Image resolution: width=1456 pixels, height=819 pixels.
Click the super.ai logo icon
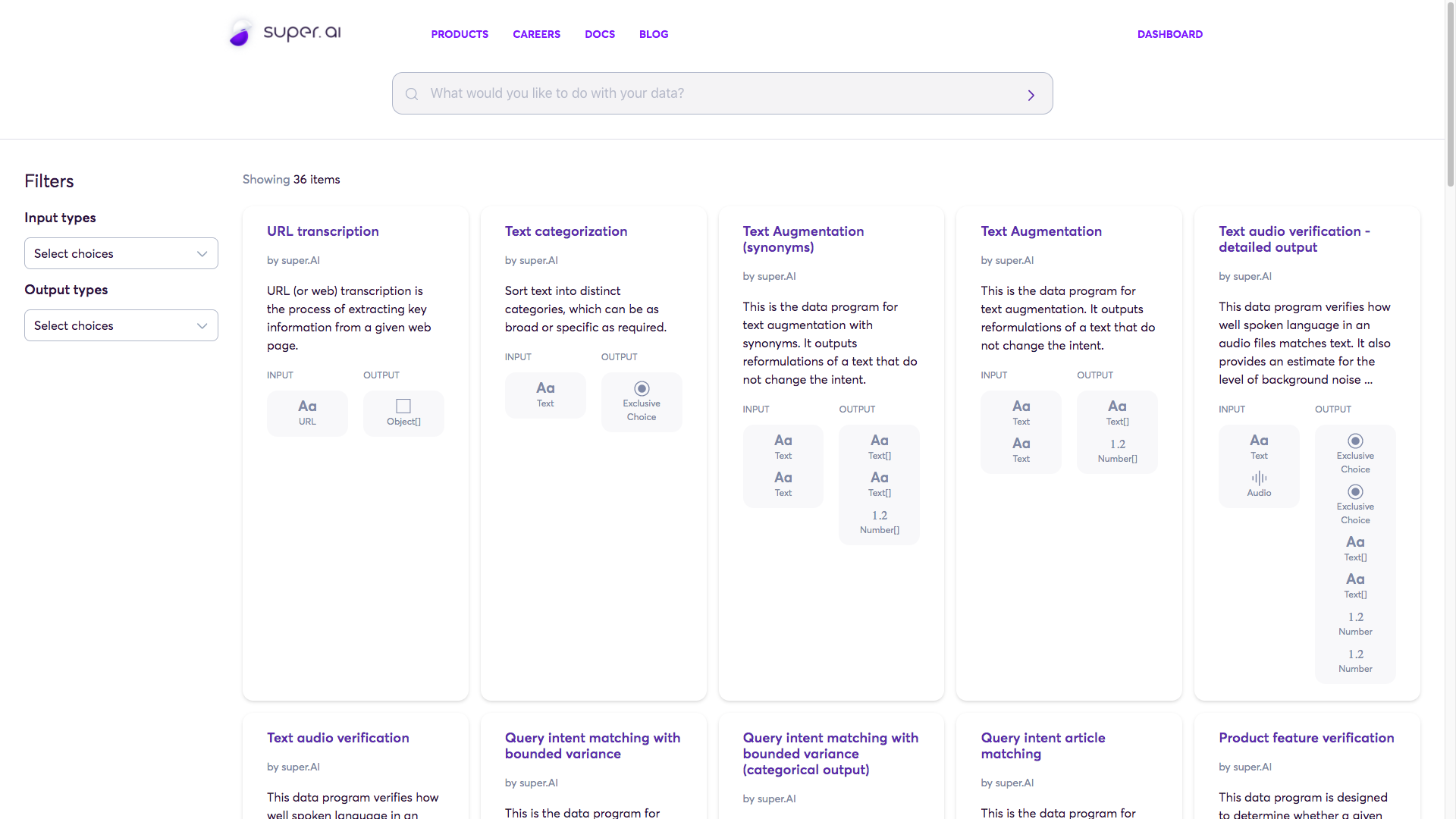click(x=241, y=33)
